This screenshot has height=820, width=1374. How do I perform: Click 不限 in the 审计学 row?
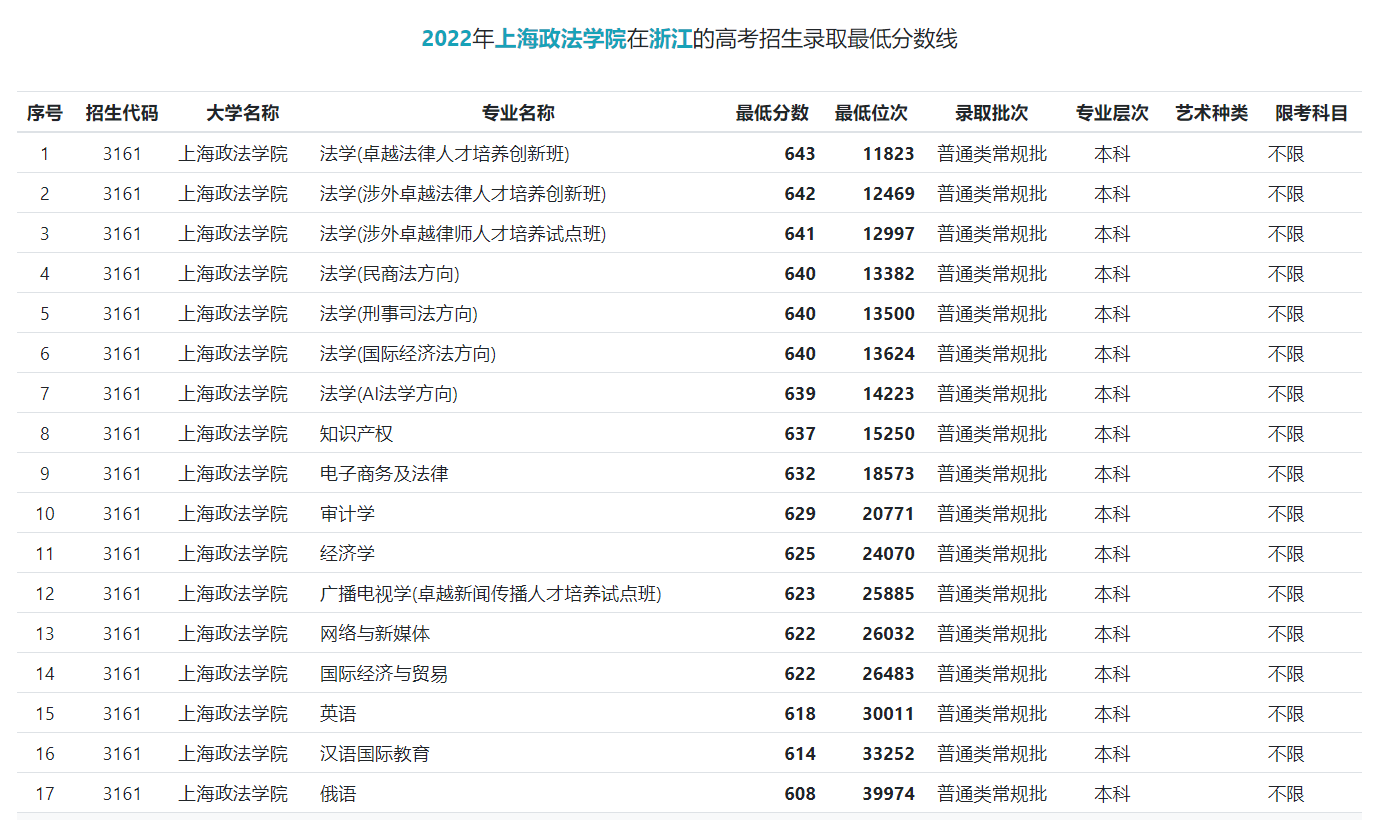pos(1287,514)
